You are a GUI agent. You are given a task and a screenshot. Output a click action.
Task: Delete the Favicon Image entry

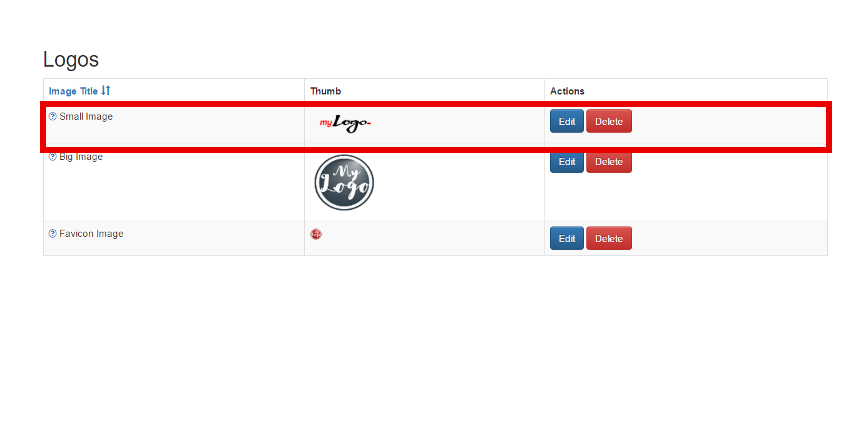[609, 238]
